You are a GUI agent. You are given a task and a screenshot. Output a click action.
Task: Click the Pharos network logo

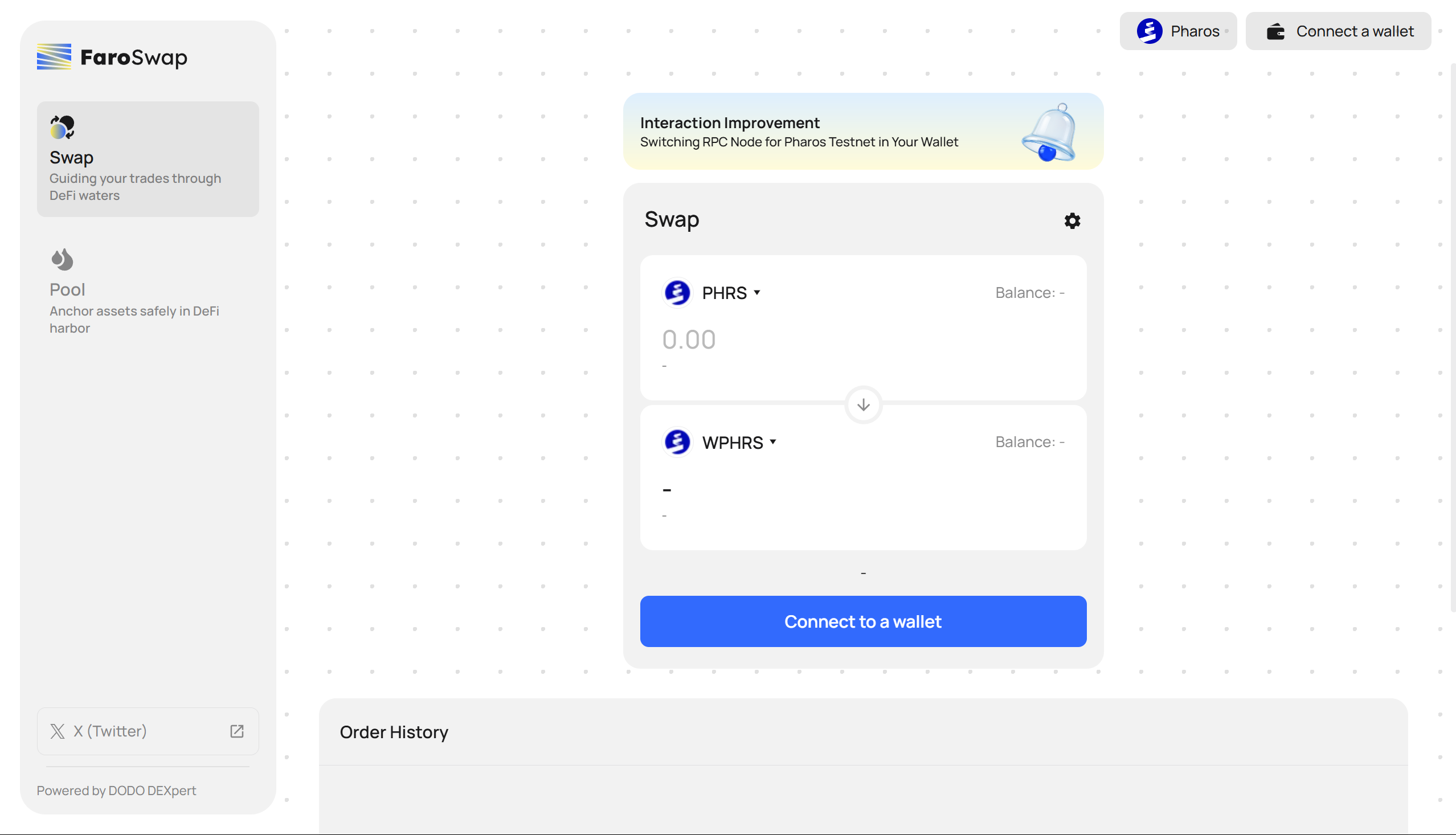point(1149,31)
